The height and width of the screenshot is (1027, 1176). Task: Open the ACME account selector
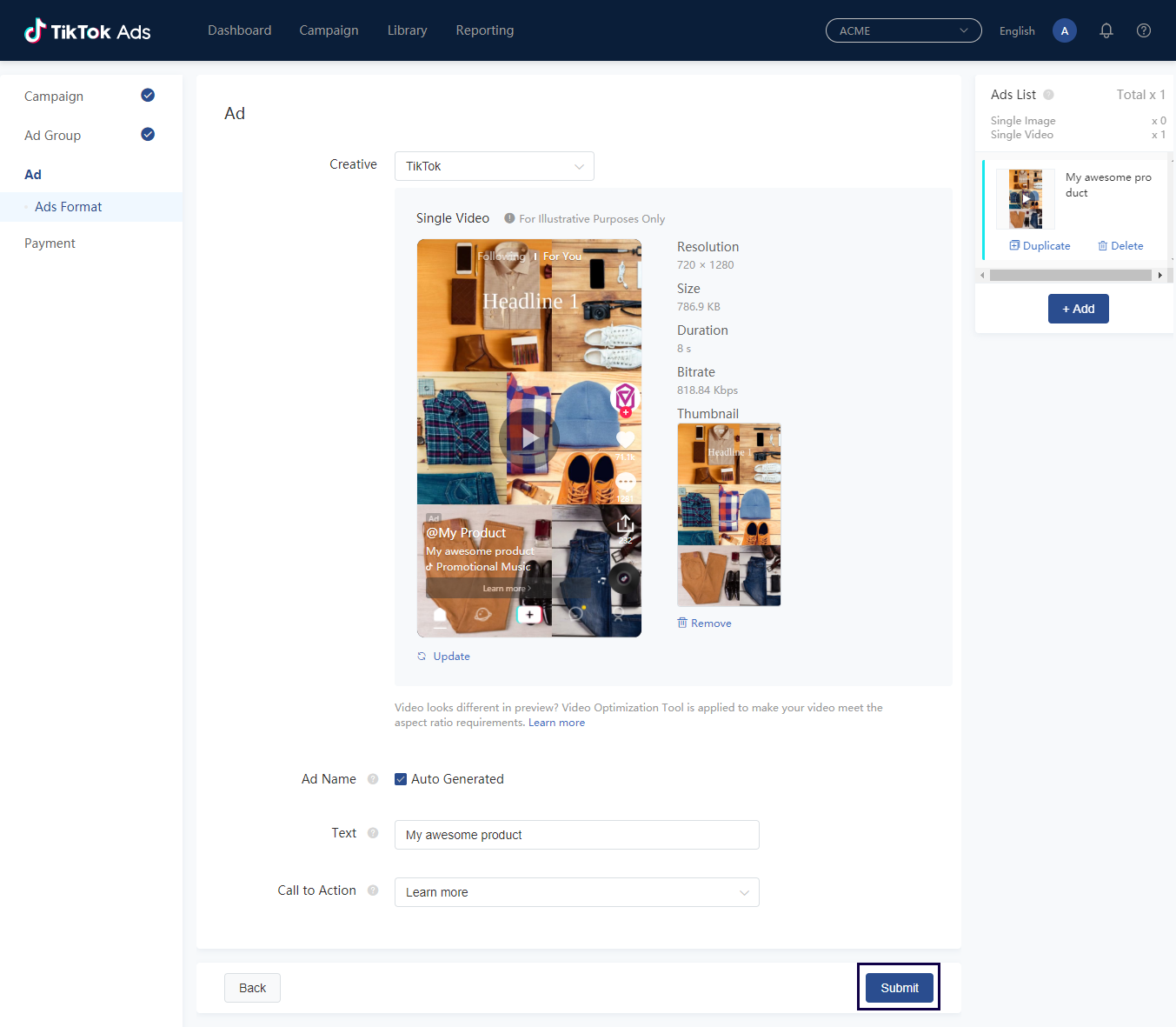pyautogui.click(x=903, y=30)
